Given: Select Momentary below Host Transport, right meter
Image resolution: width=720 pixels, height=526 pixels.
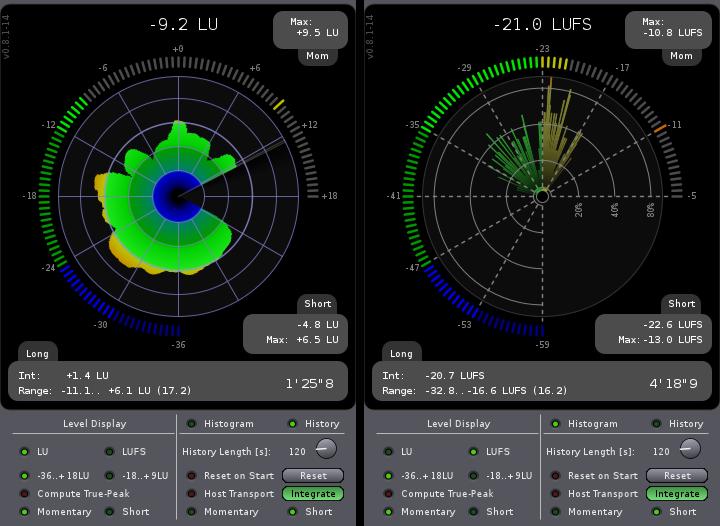Looking at the screenshot, I should tap(555, 511).
